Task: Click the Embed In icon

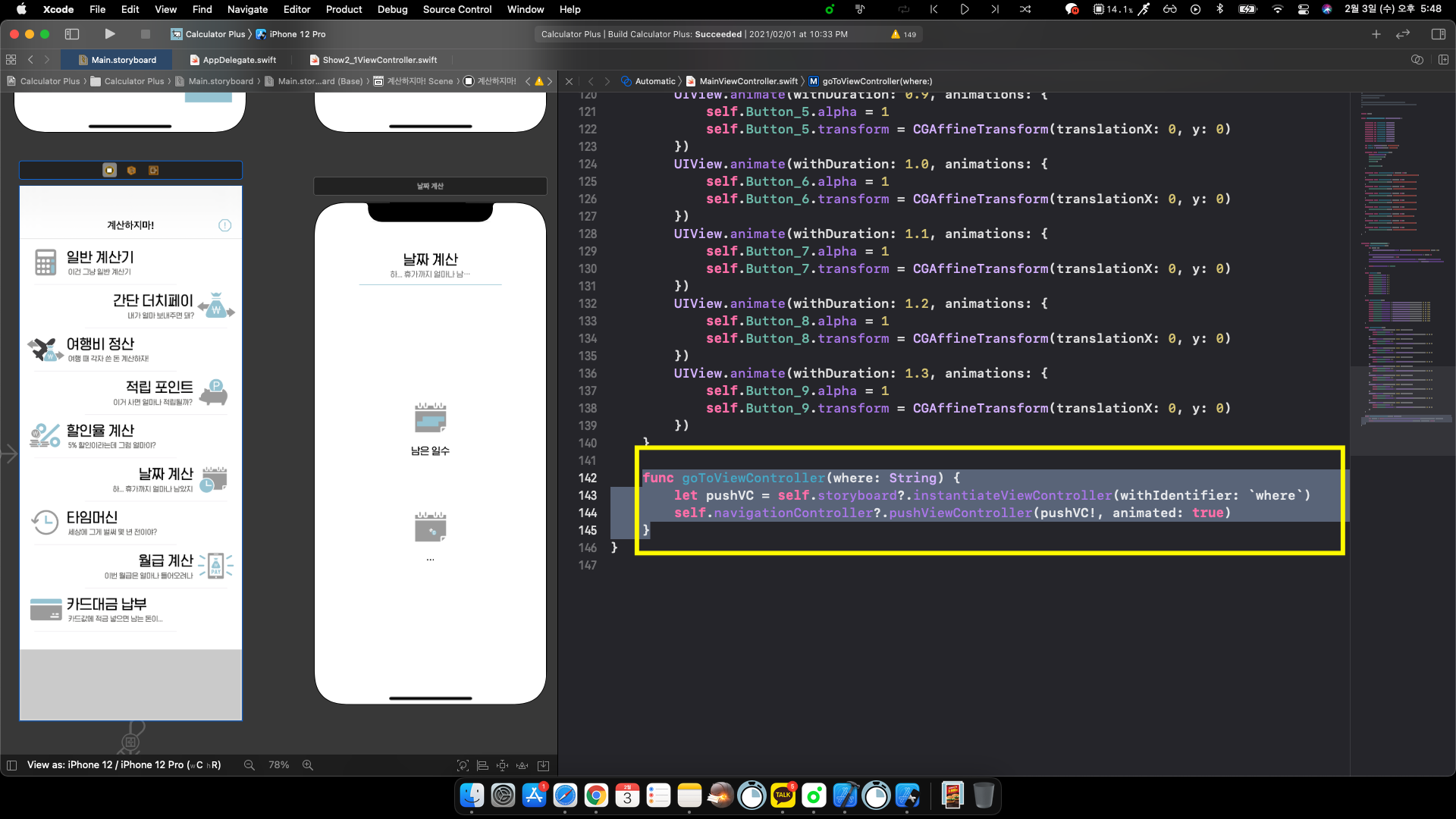Action: pos(543,765)
